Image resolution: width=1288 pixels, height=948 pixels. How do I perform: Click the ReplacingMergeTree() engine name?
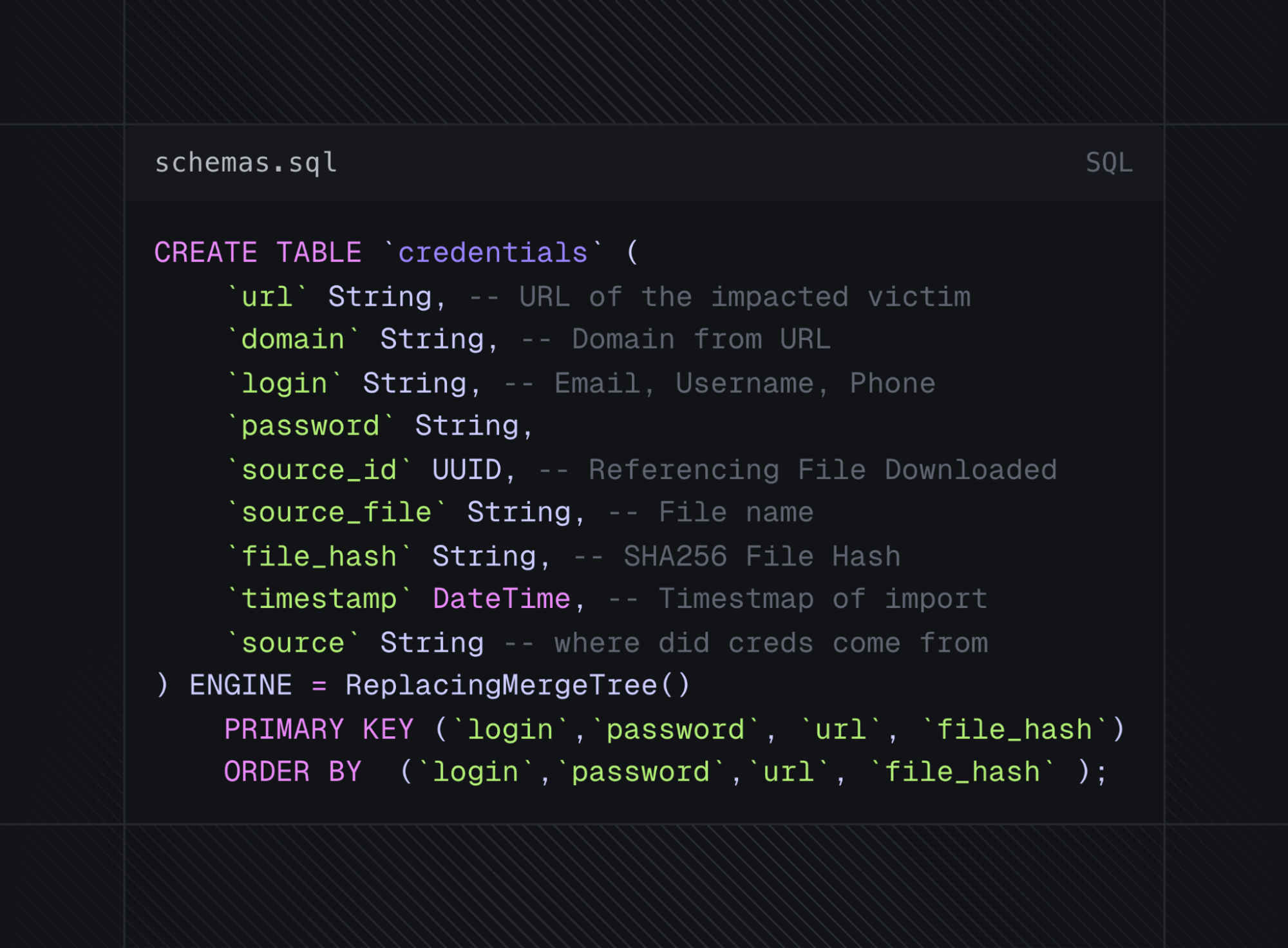[x=517, y=685]
